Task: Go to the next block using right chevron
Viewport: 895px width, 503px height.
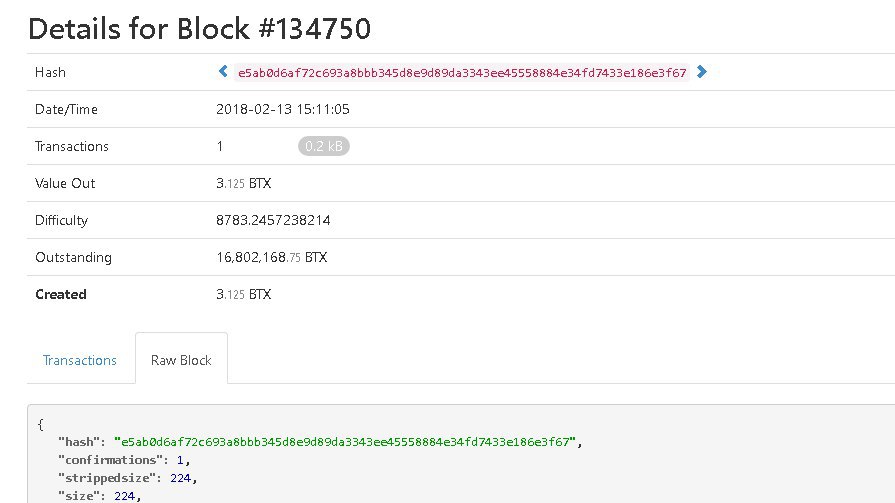Action: tap(701, 72)
